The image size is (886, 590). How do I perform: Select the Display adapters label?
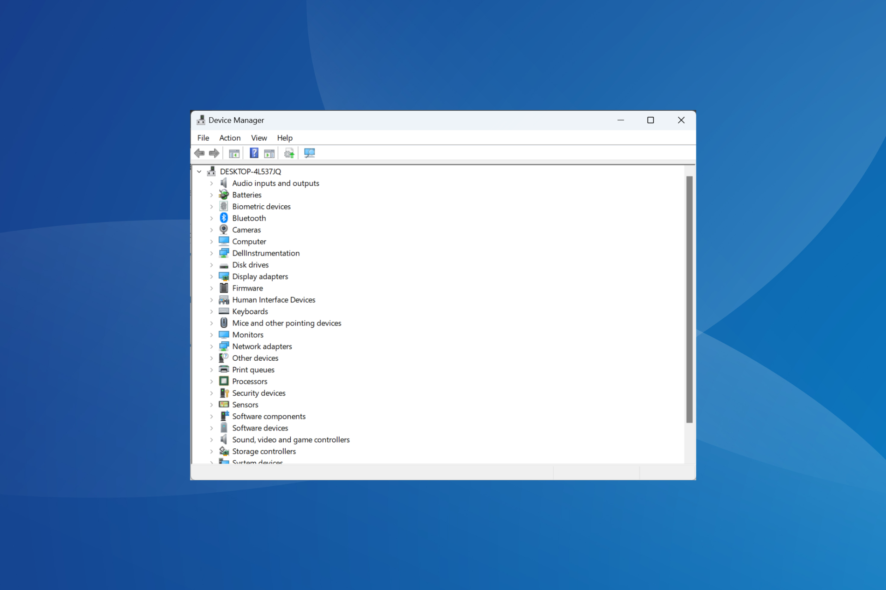[x=260, y=276]
